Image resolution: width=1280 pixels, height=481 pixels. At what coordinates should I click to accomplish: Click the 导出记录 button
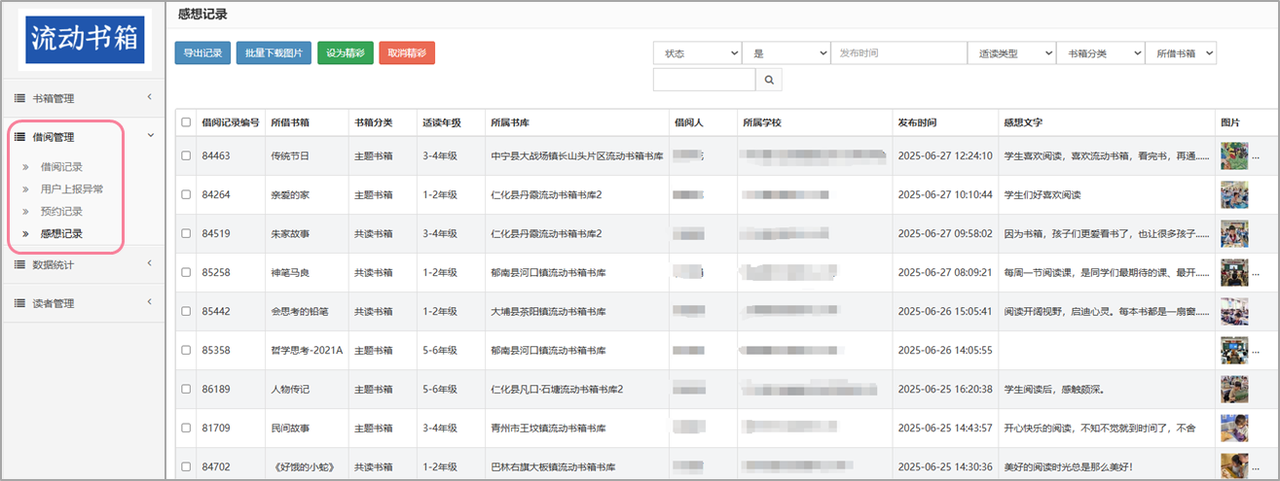pos(203,53)
